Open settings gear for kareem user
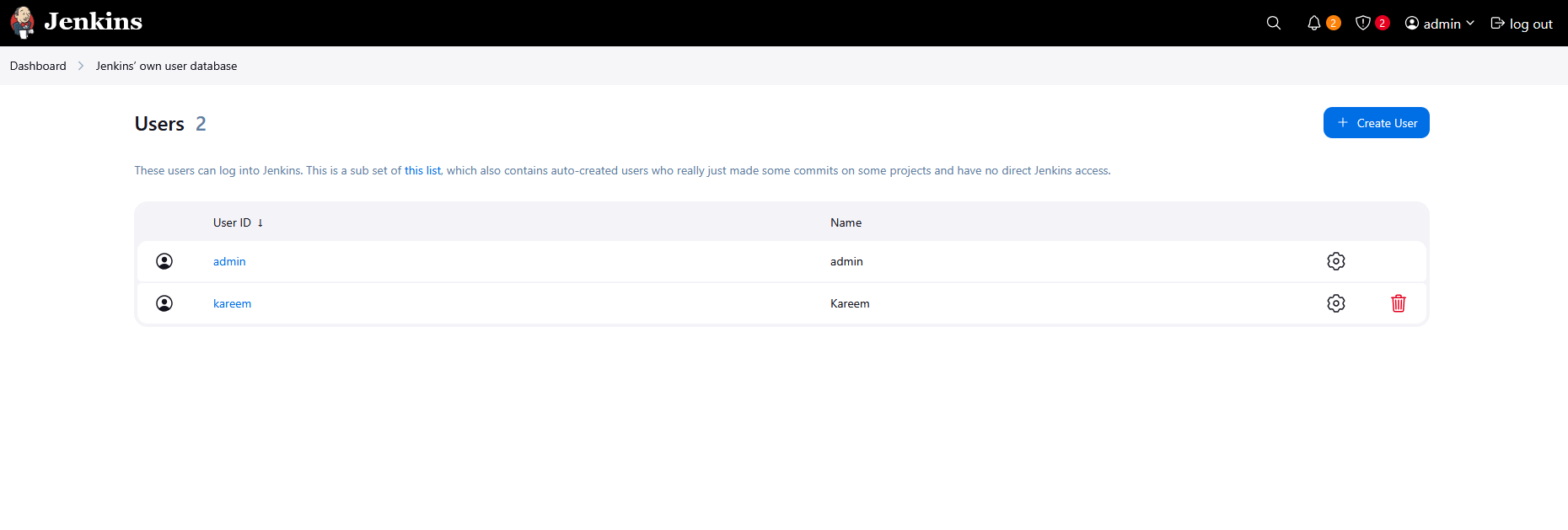1568x530 pixels. (1336, 303)
